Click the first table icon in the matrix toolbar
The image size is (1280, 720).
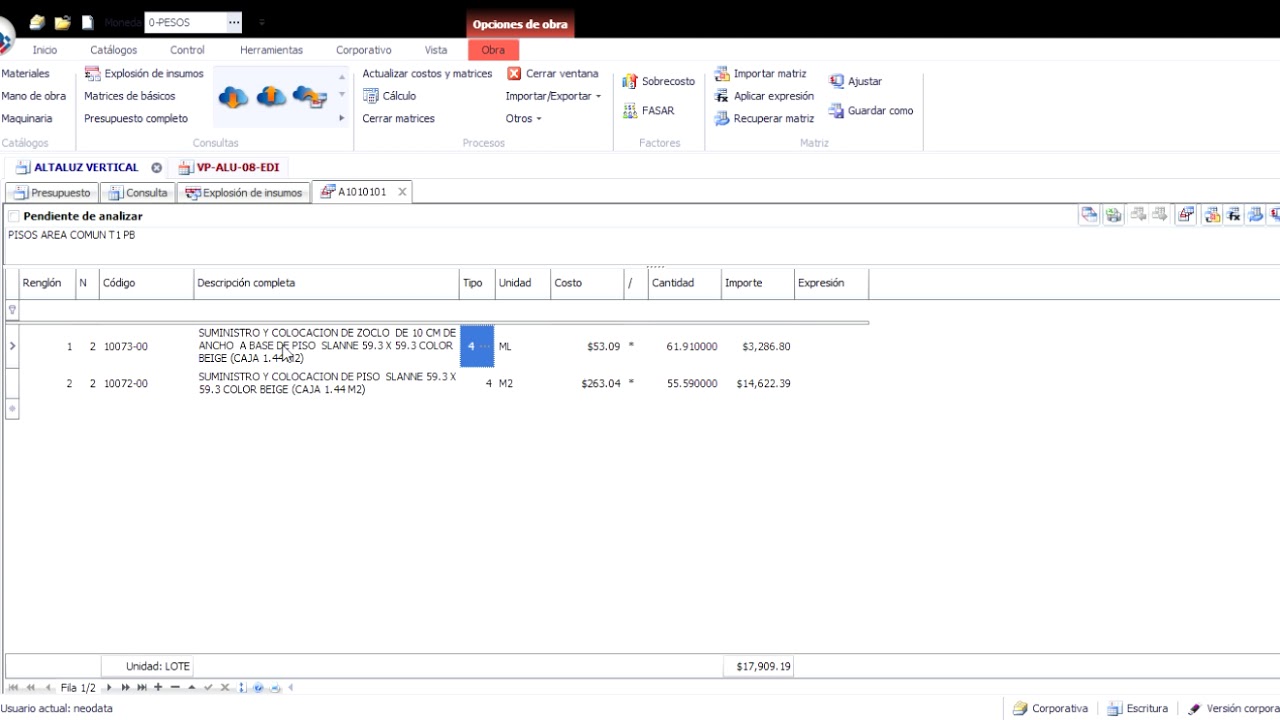tap(1089, 215)
